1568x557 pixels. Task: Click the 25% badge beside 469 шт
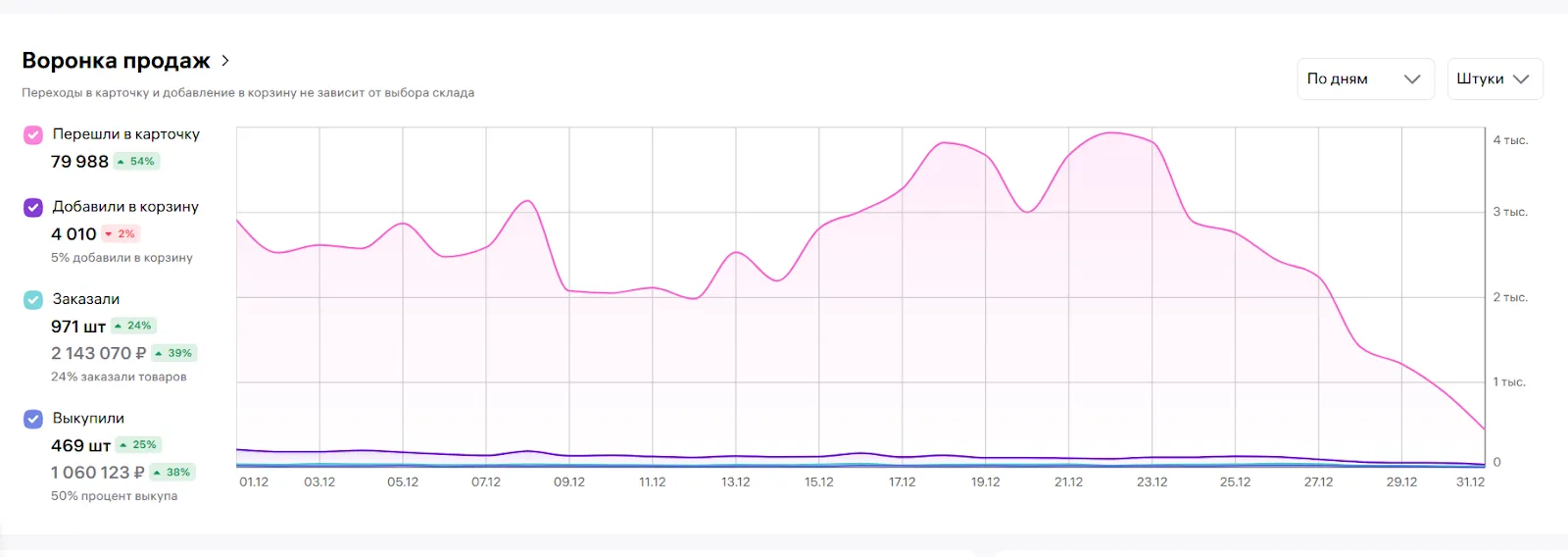click(x=138, y=445)
